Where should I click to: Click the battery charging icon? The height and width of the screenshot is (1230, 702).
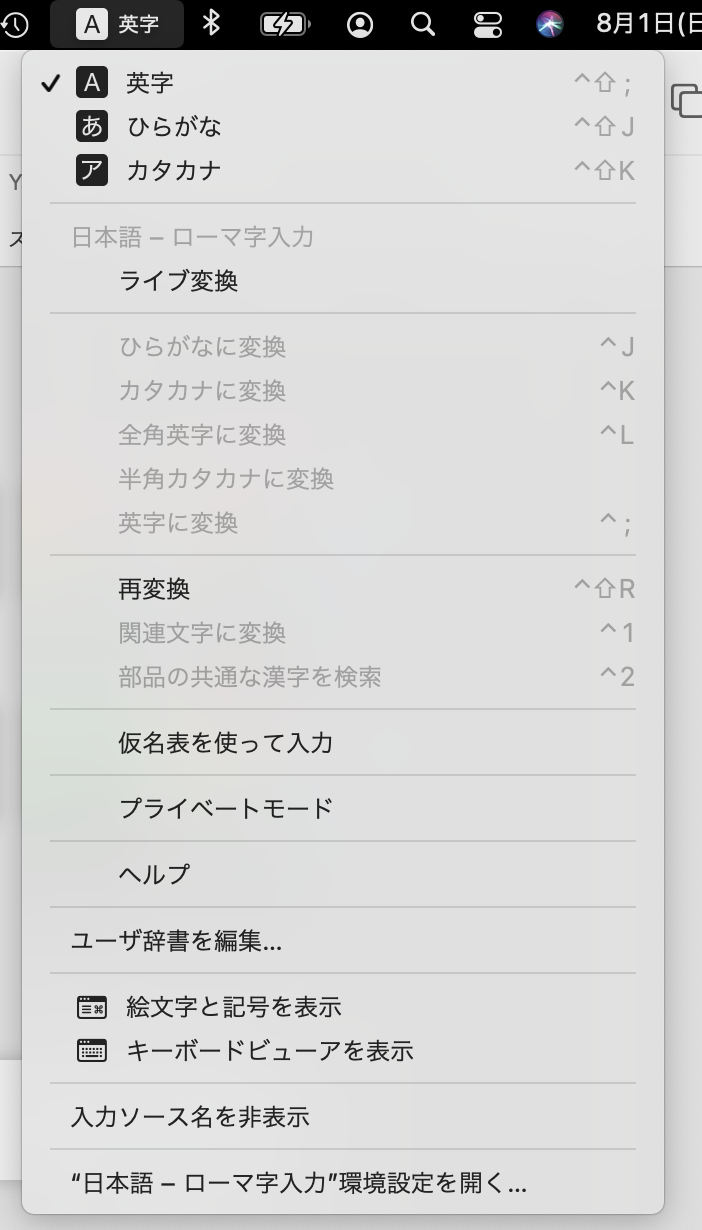click(x=285, y=25)
